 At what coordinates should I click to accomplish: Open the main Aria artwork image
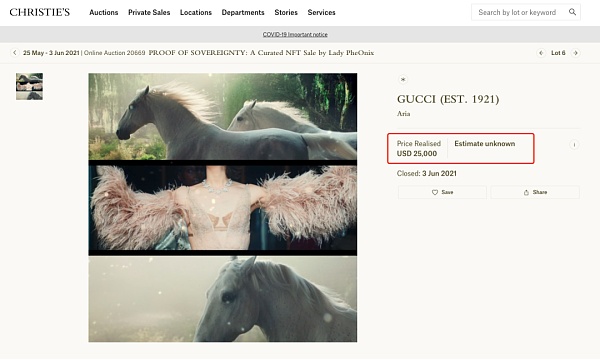coord(223,207)
